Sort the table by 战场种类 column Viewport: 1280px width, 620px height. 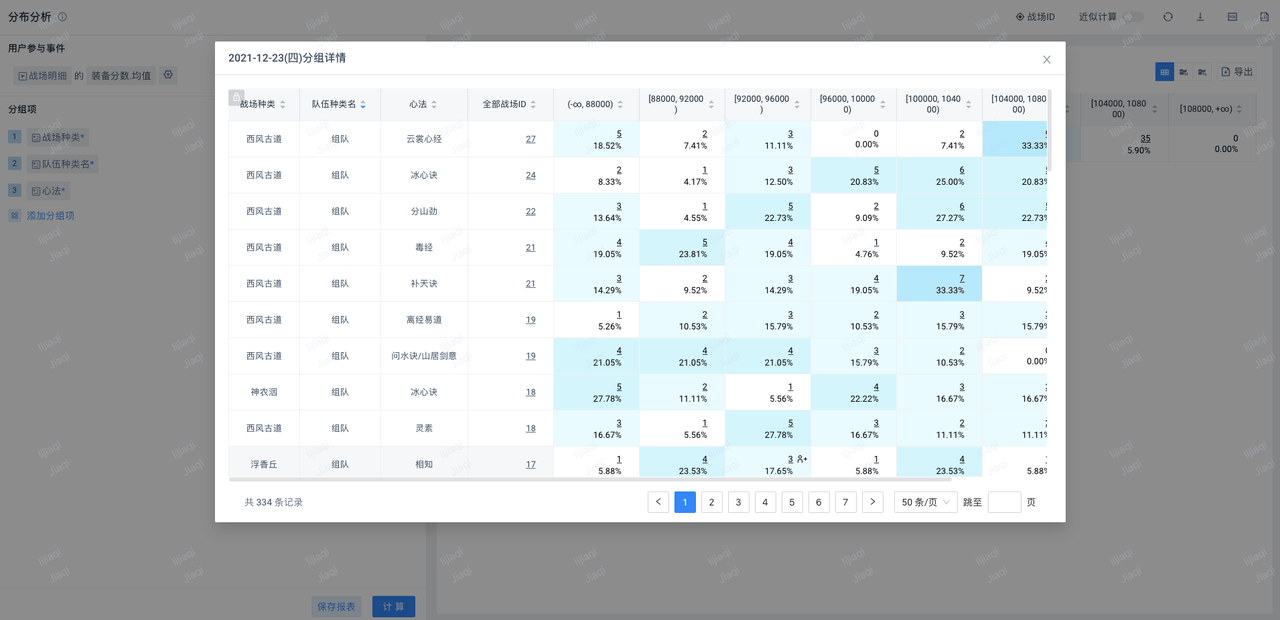point(282,104)
